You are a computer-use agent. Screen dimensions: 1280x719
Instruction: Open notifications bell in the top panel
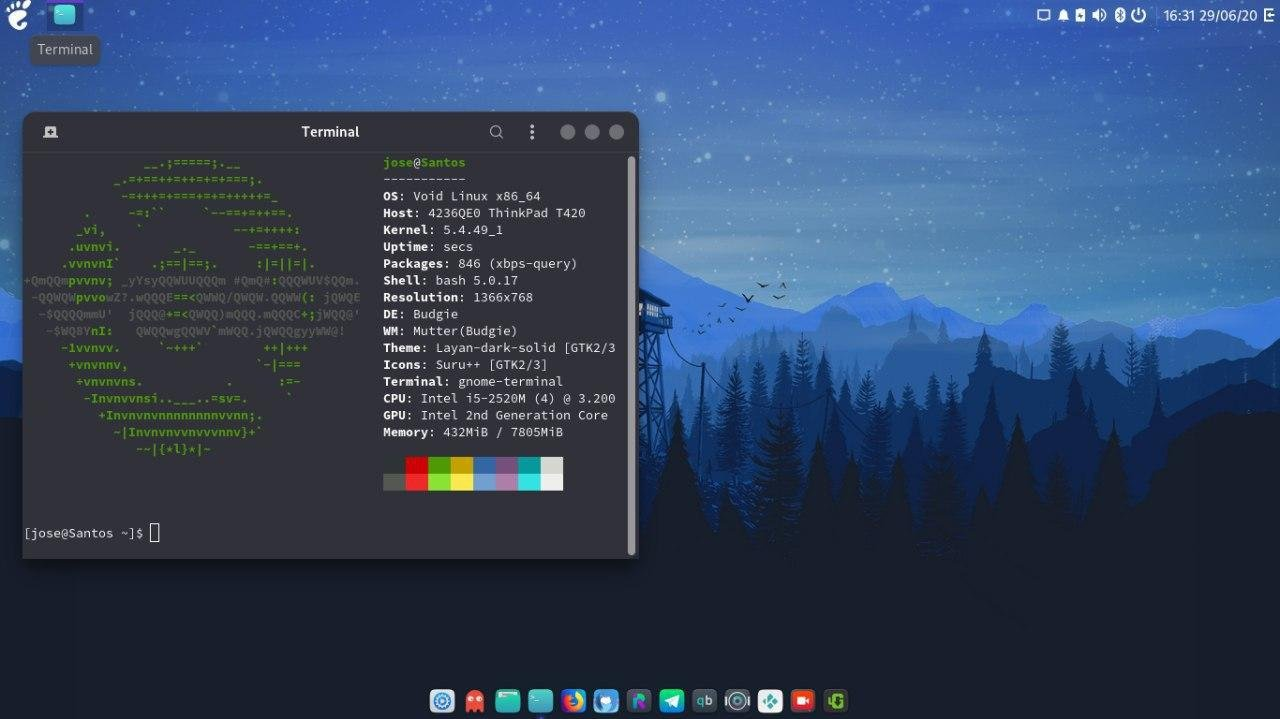pos(1064,15)
